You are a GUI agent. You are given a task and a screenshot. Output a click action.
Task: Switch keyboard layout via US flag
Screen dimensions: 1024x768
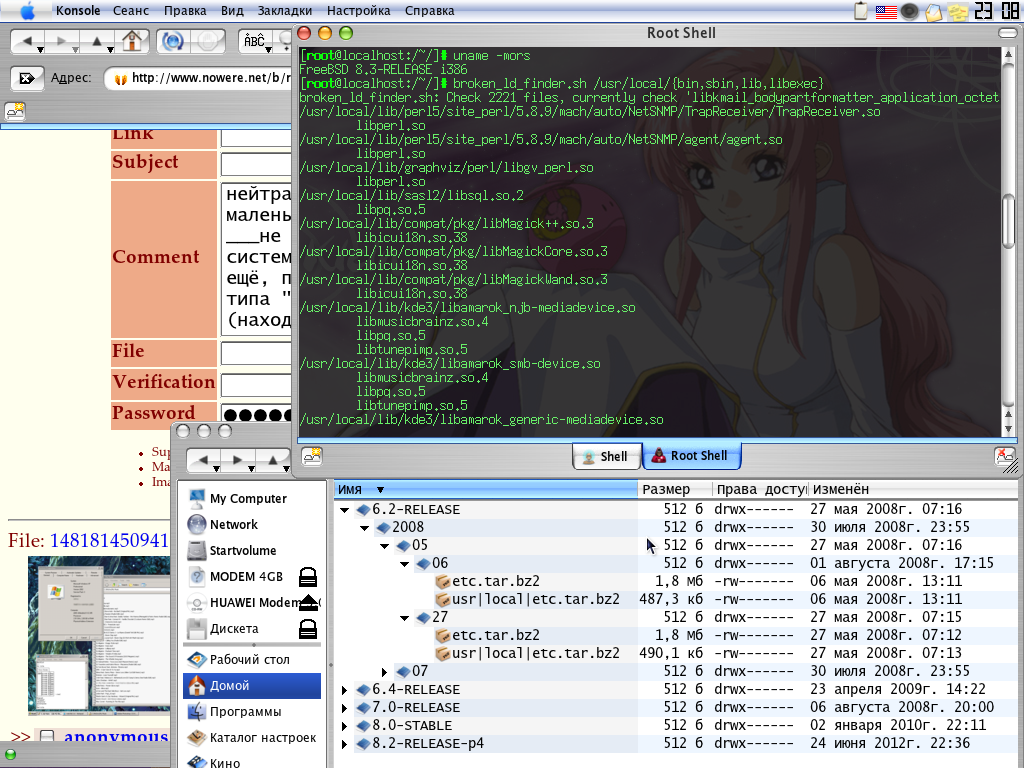tap(886, 11)
